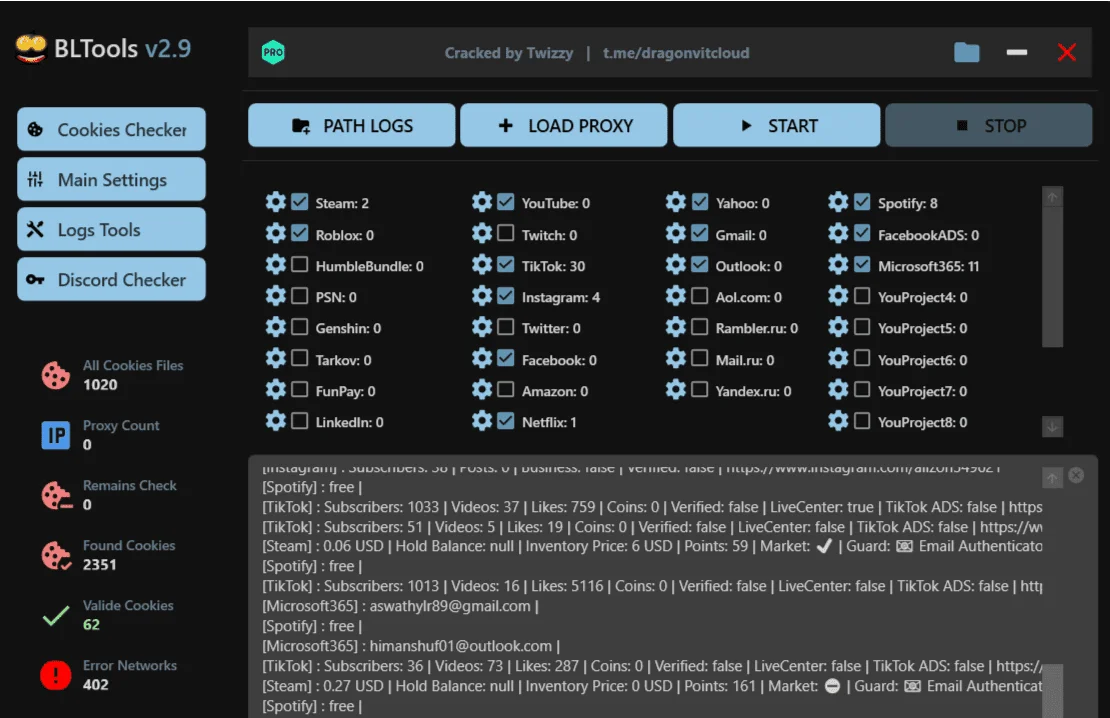Screen dimensions: 1110x718
Task: Click the log panel scrollbar thumb
Action: [1053, 690]
